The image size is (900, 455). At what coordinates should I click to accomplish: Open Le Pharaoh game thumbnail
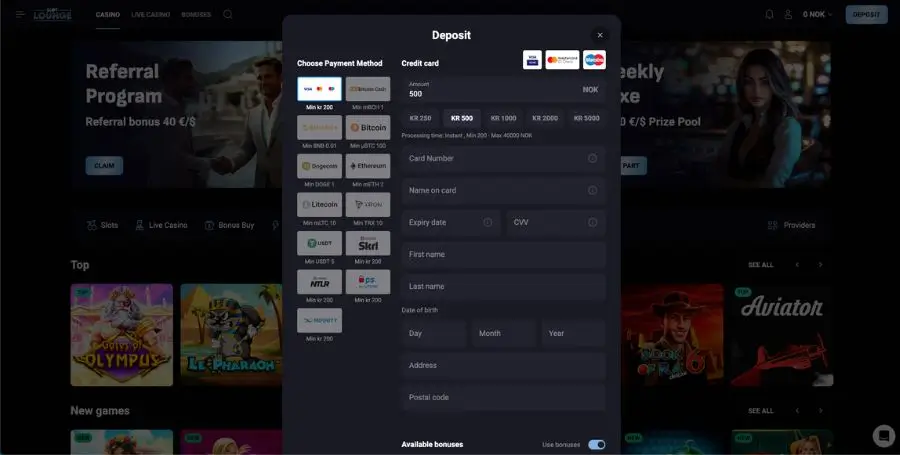coord(231,335)
